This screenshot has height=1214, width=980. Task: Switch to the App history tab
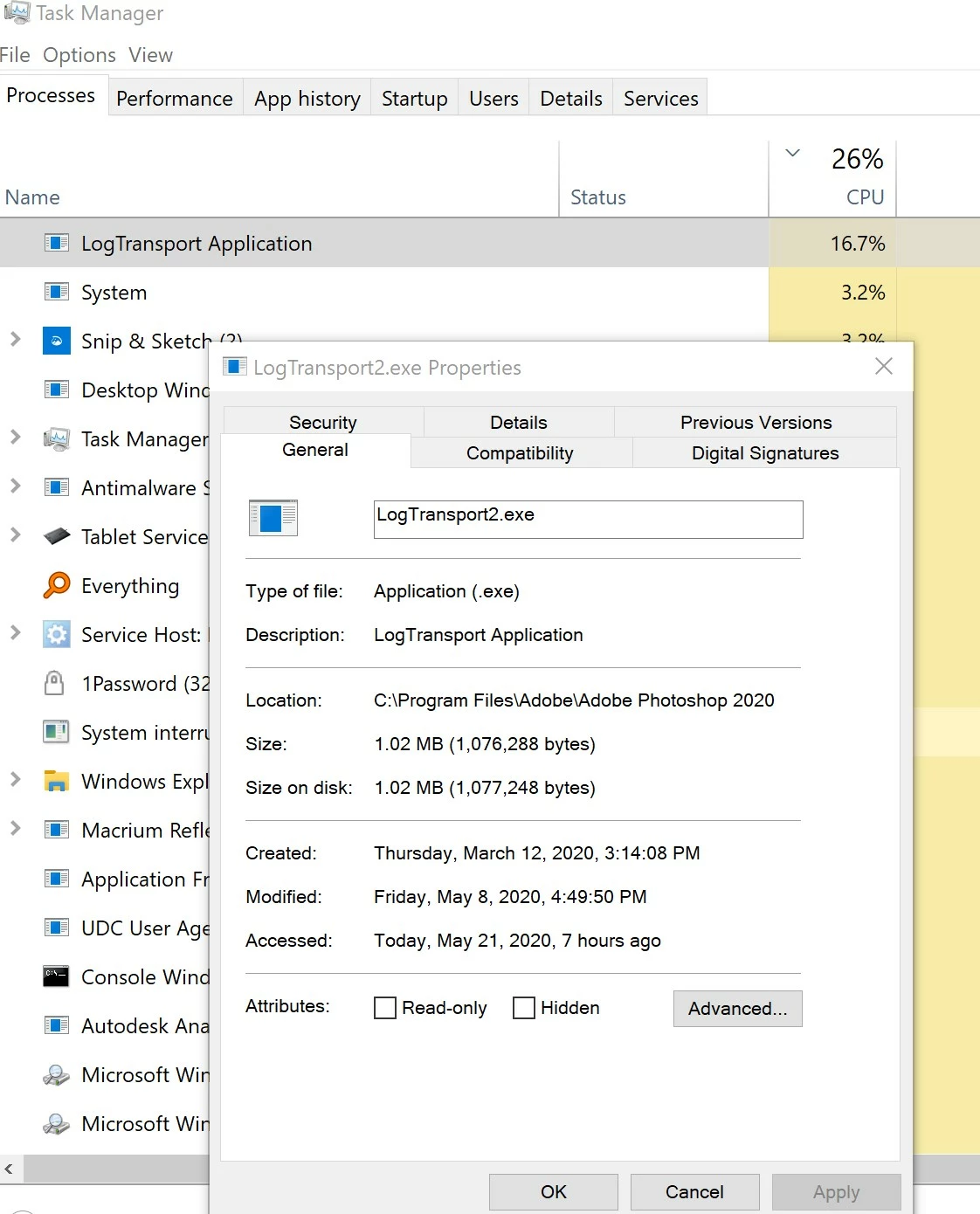coord(307,98)
